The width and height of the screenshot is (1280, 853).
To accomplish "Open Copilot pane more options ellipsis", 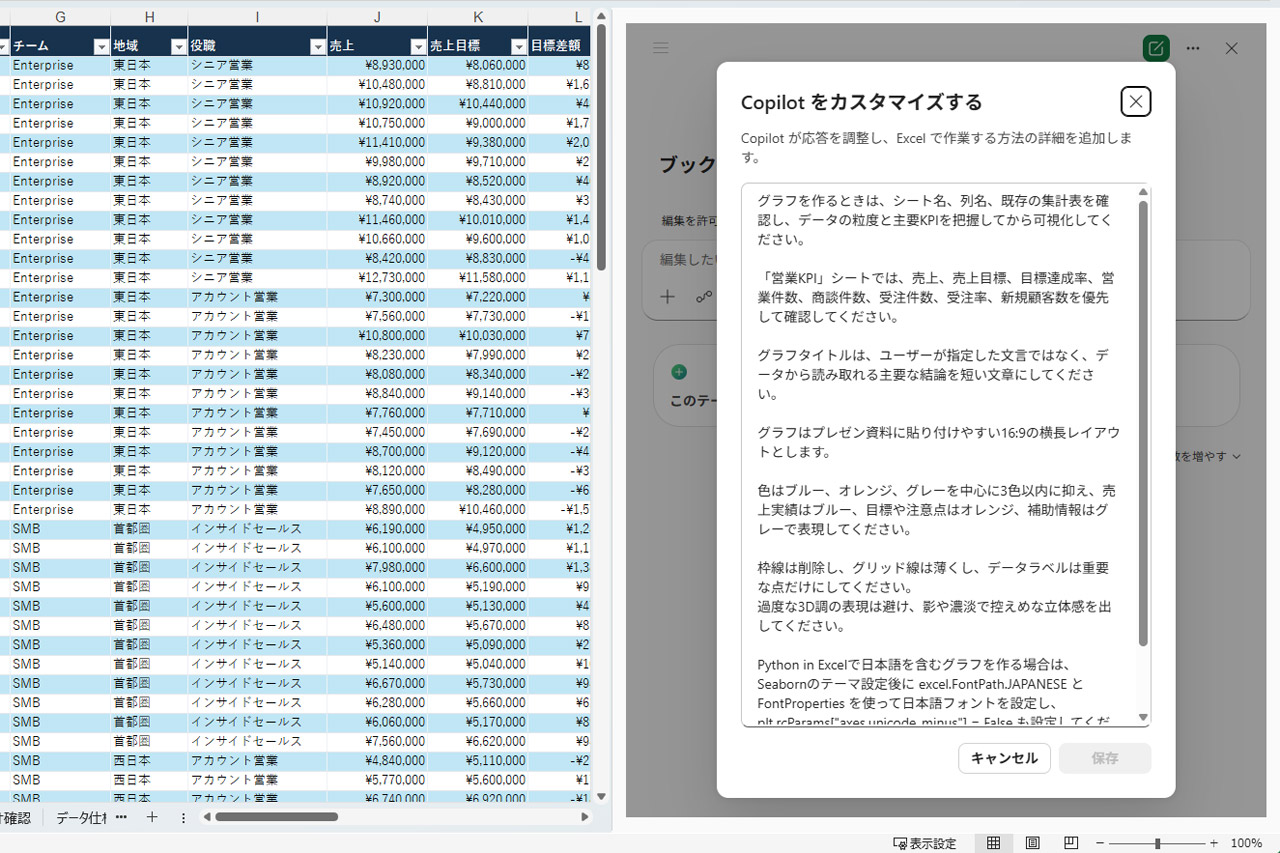I will 1193,48.
